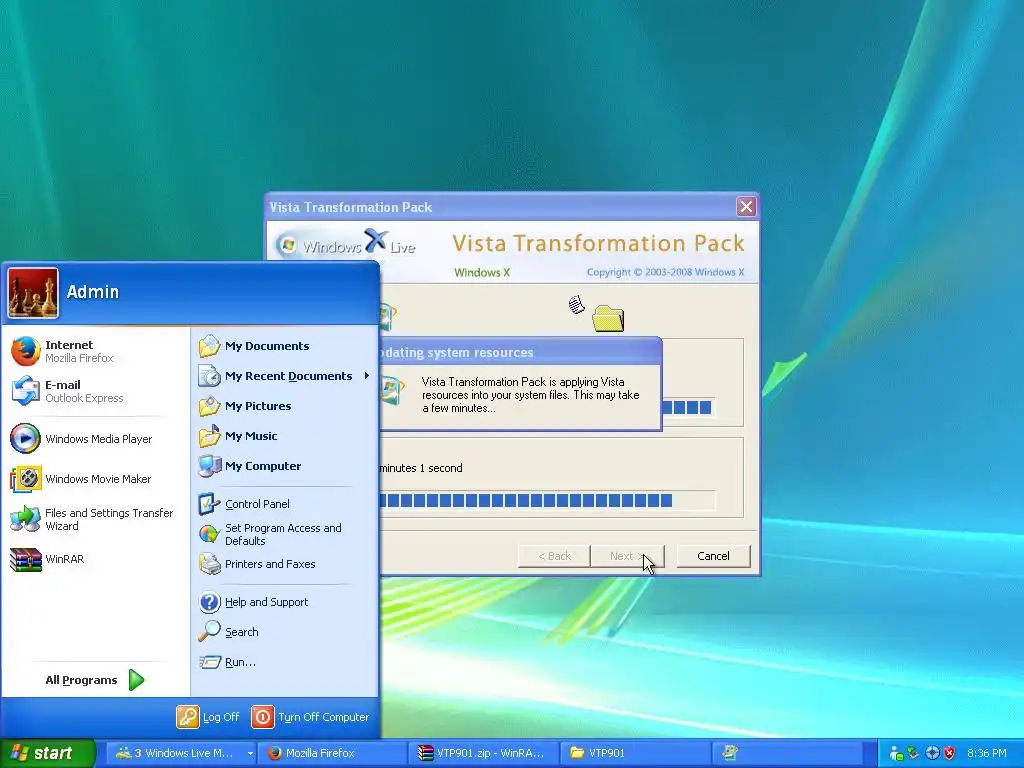Click the green 'Windows X' text
The width and height of the screenshot is (1024, 768).
click(x=482, y=272)
